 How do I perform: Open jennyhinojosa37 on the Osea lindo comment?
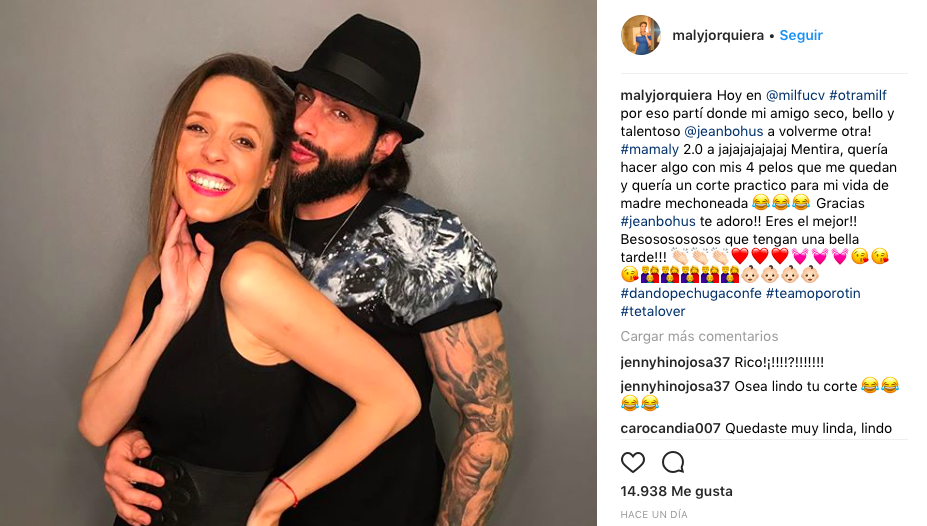point(675,385)
